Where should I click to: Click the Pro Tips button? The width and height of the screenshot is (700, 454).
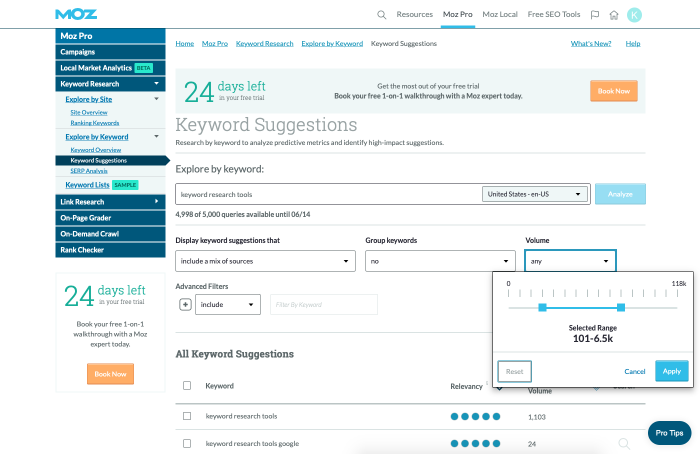[x=669, y=433]
